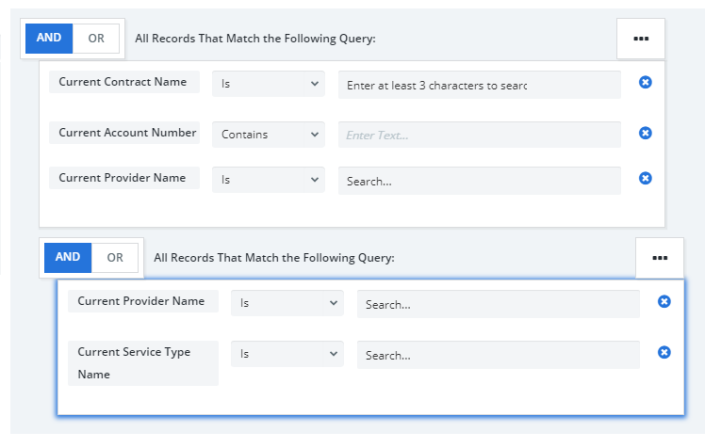Select AND for the nested query group
705x448 pixels.
point(68,257)
